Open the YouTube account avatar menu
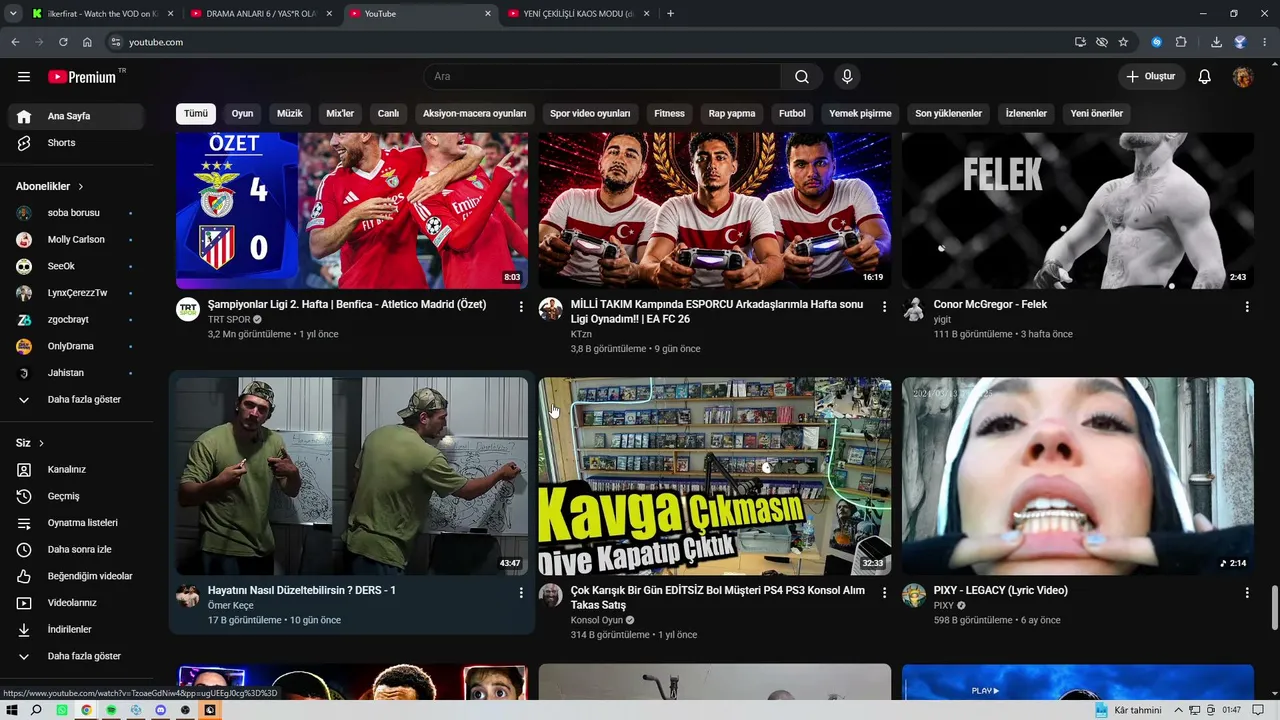Screen dimensions: 1280x720 coord(1243,77)
